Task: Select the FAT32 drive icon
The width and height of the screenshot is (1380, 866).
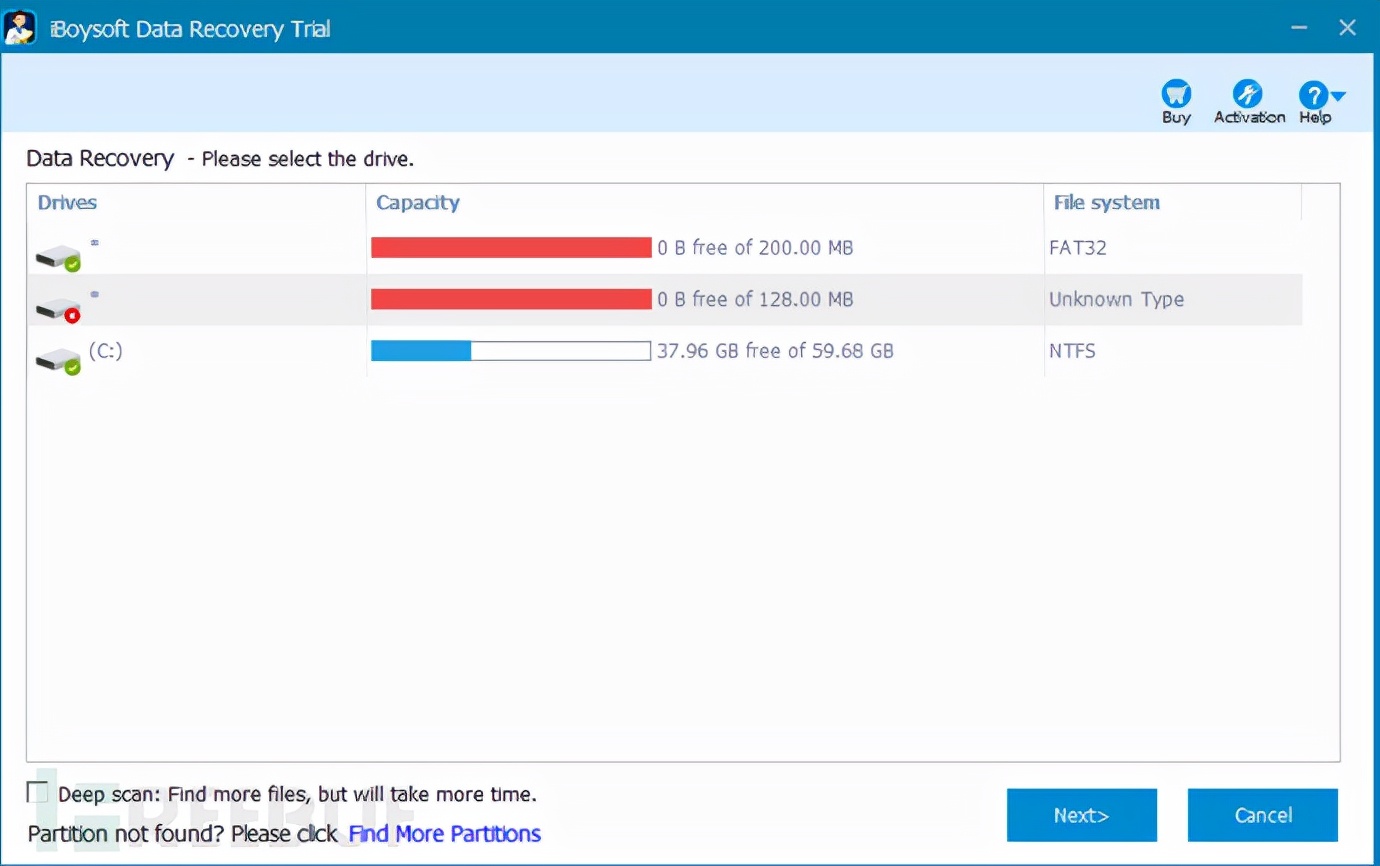Action: tap(58, 257)
